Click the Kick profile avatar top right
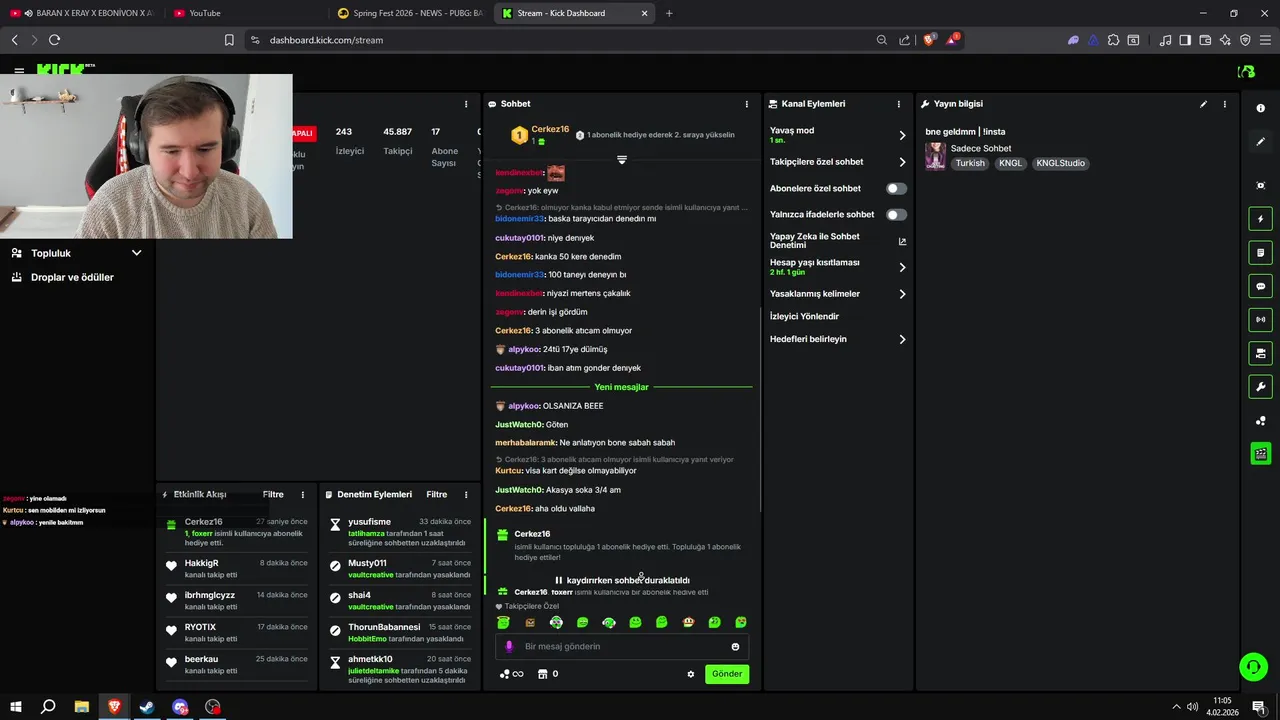This screenshot has height=720, width=1280. coord(1246,71)
